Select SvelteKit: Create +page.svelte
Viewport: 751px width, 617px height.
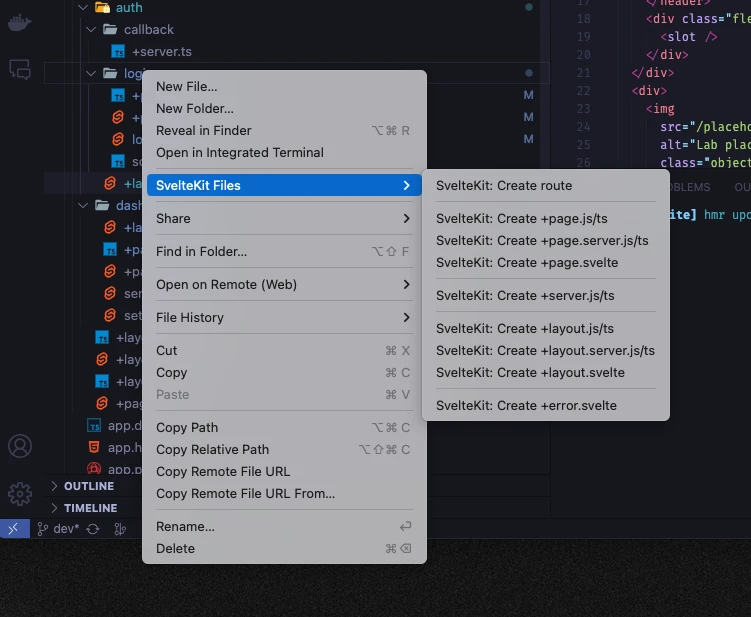point(527,262)
